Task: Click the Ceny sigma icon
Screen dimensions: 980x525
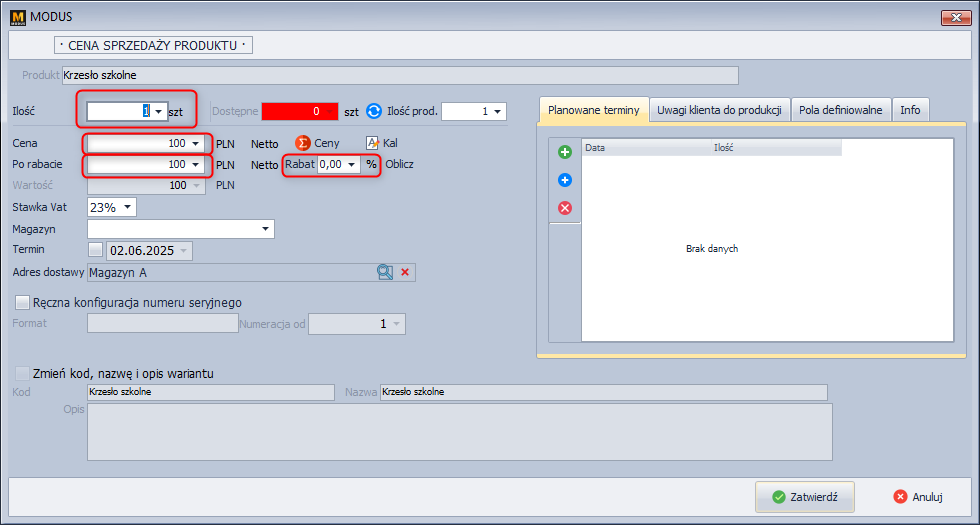Action: [301, 143]
